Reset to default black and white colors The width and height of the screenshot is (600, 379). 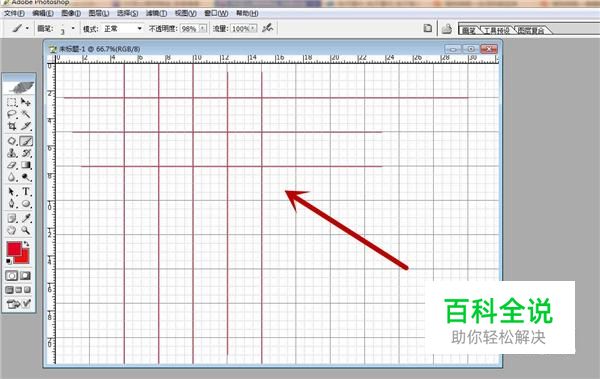pos(9,261)
